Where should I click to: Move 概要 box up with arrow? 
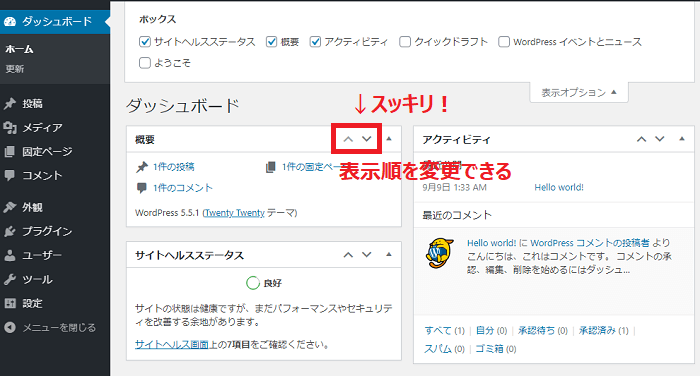pyautogui.click(x=348, y=139)
